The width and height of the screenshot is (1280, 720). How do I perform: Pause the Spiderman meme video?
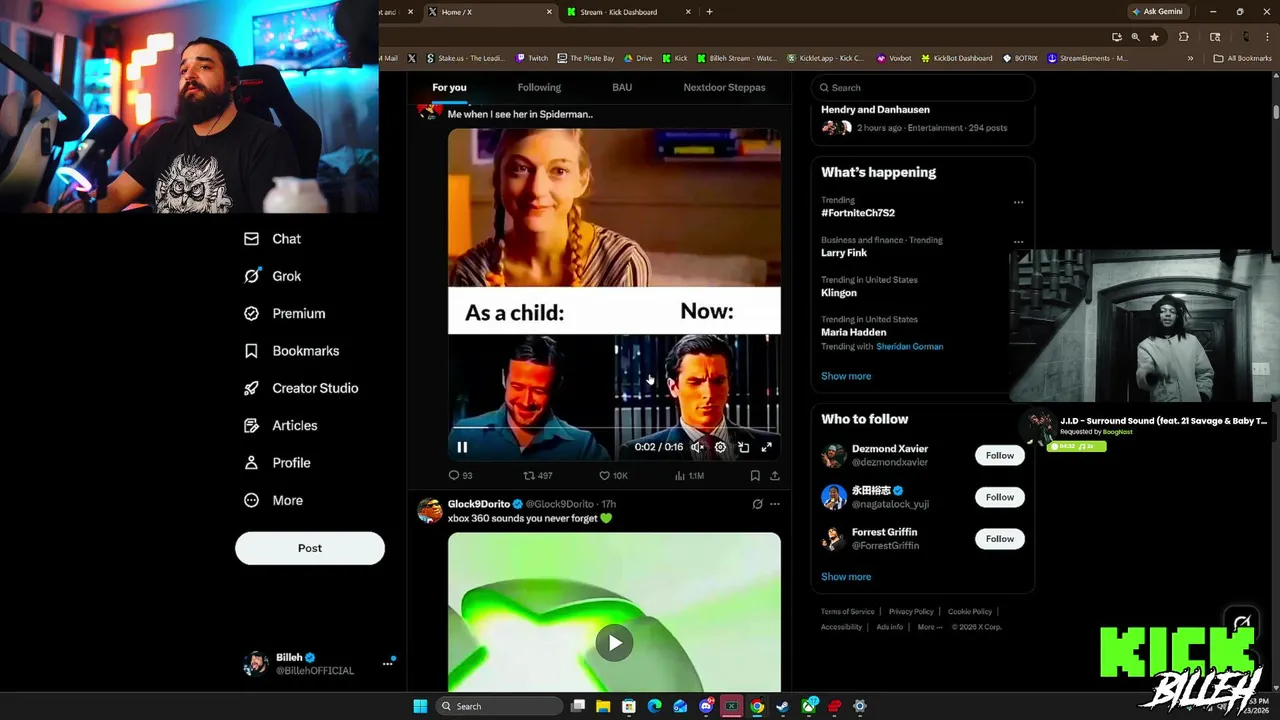pyautogui.click(x=462, y=447)
